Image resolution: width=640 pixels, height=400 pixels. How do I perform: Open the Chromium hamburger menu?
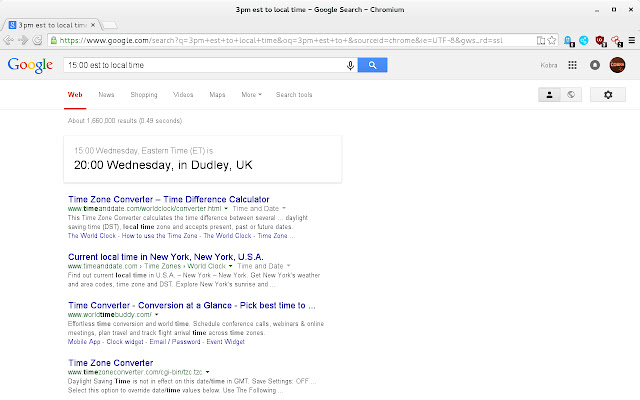click(x=632, y=40)
